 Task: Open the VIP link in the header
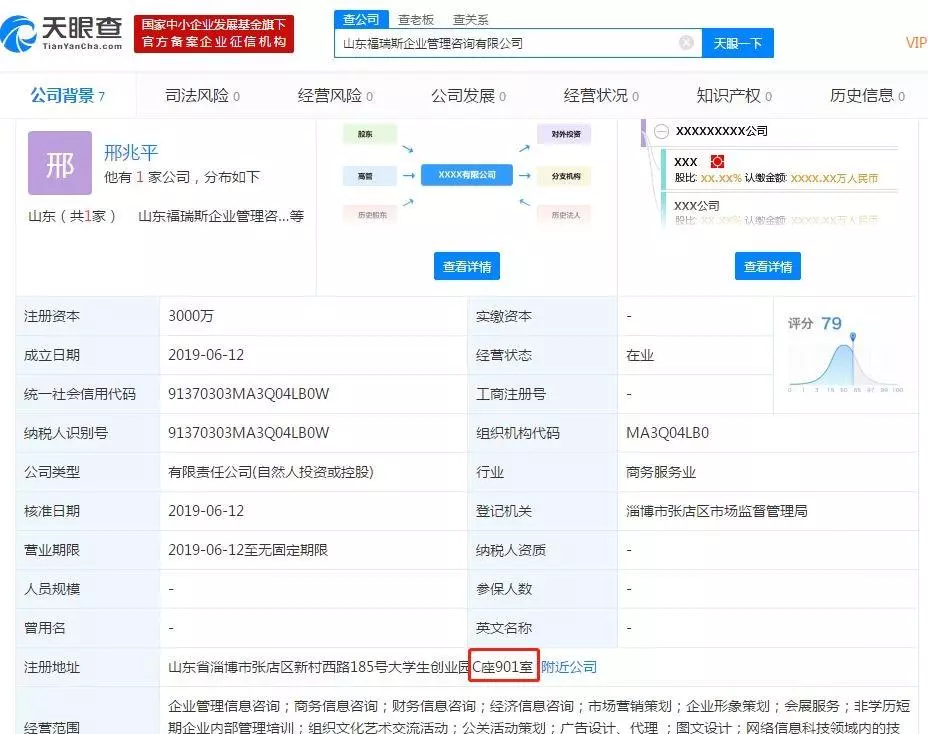click(916, 43)
